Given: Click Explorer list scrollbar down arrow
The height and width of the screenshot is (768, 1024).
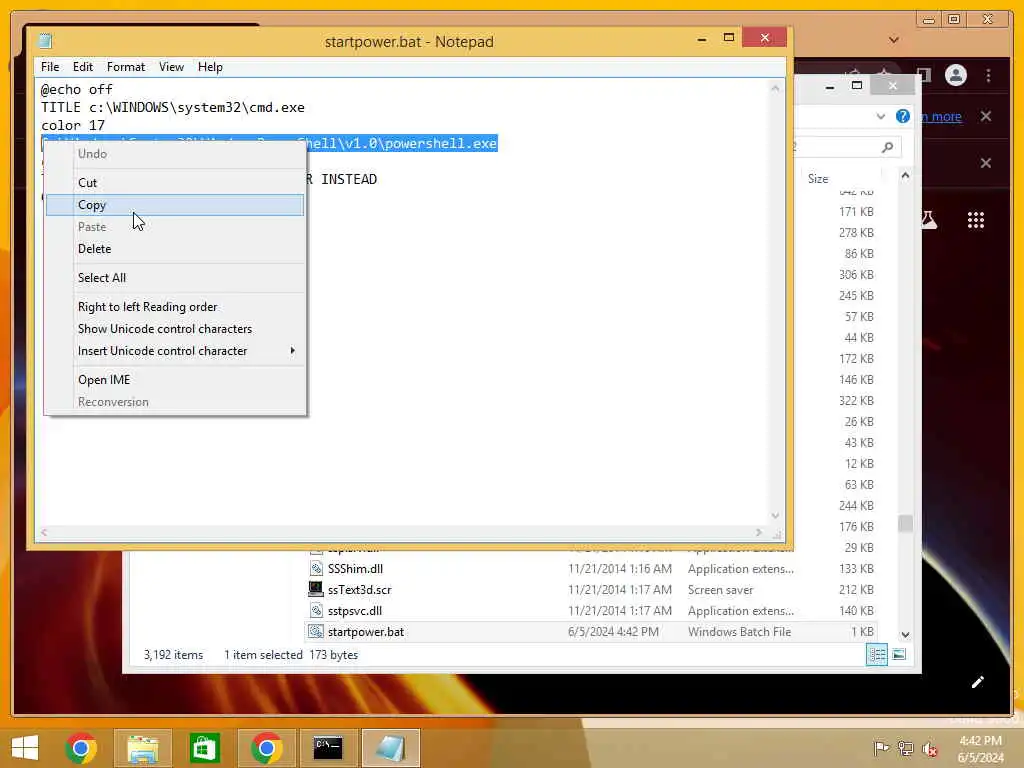Looking at the screenshot, I should click(x=905, y=634).
